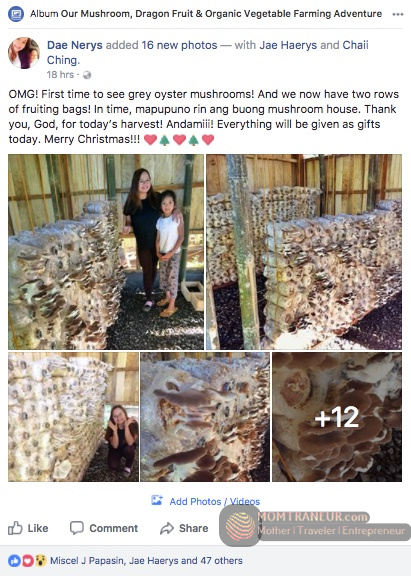Open list of Miscel J Papasin and 47 others
This screenshot has height=576, width=411.
146,561
